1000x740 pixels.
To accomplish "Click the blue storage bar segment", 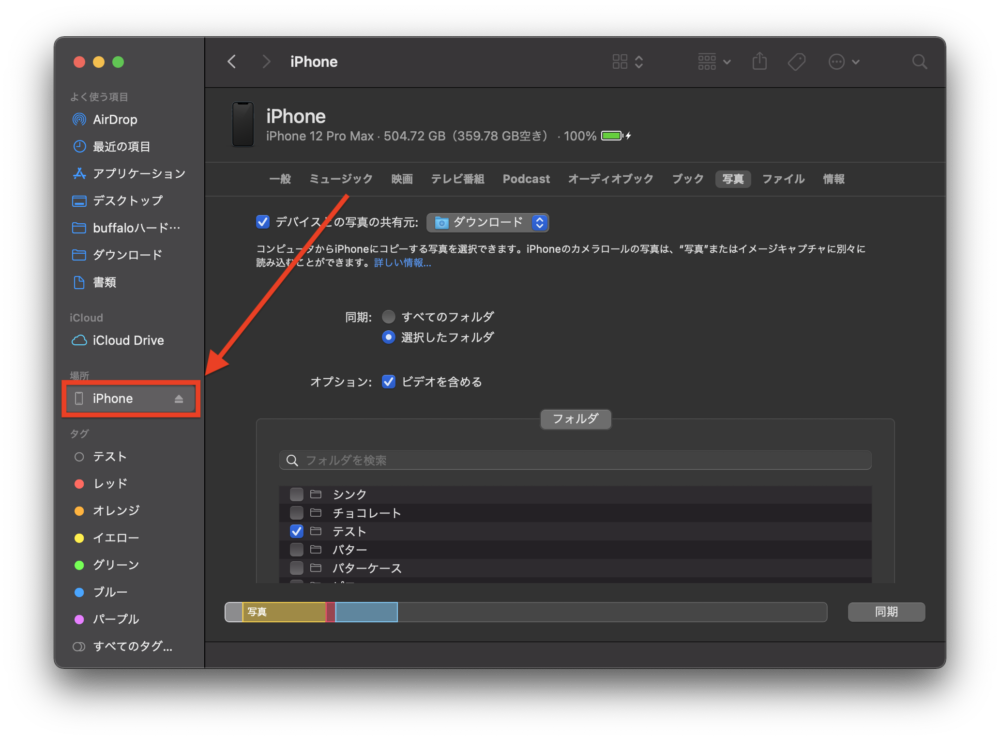I will [367, 612].
